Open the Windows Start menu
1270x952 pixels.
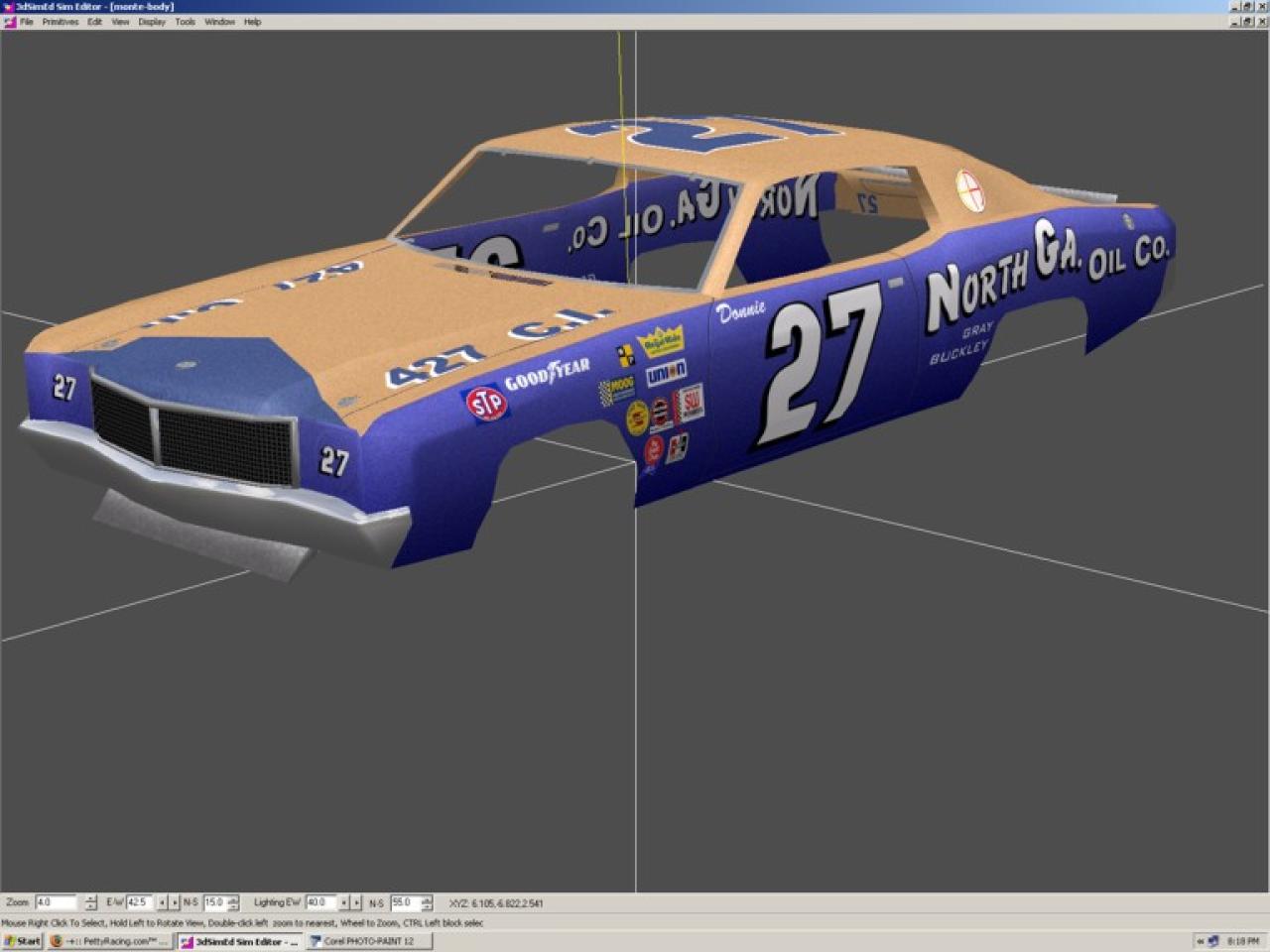click(x=22, y=941)
